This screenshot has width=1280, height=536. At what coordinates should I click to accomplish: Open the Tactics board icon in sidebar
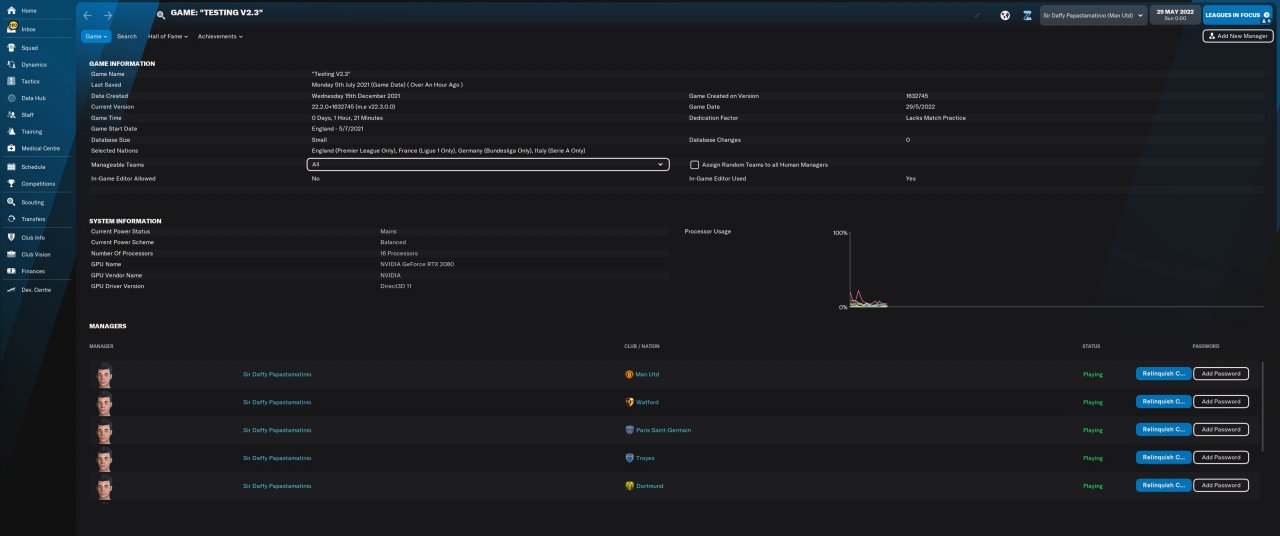(x=11, y=81)
